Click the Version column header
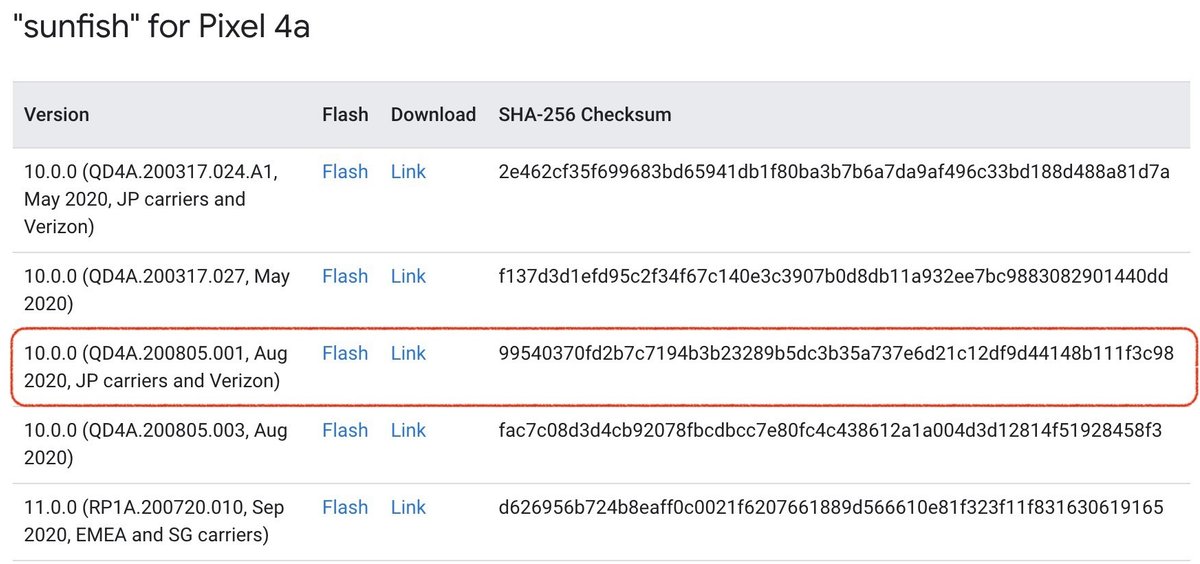Image resolution: width=1200 pixels, height=564 pixels. tap(57, 114)
